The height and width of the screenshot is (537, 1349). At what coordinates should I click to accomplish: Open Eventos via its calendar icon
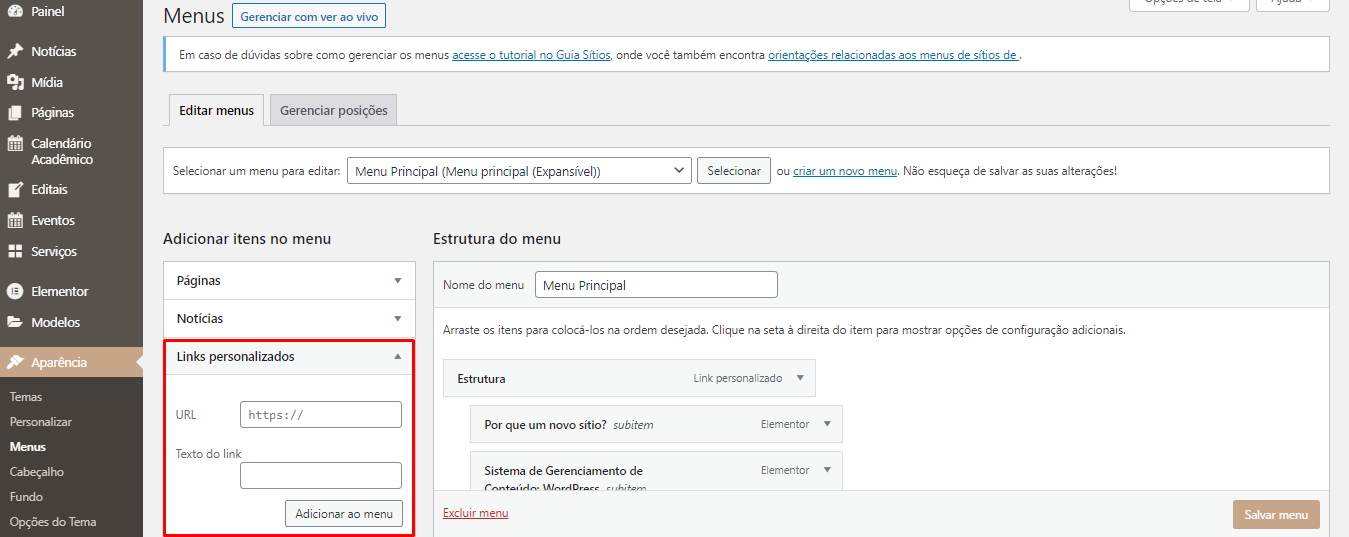point(15,220)
